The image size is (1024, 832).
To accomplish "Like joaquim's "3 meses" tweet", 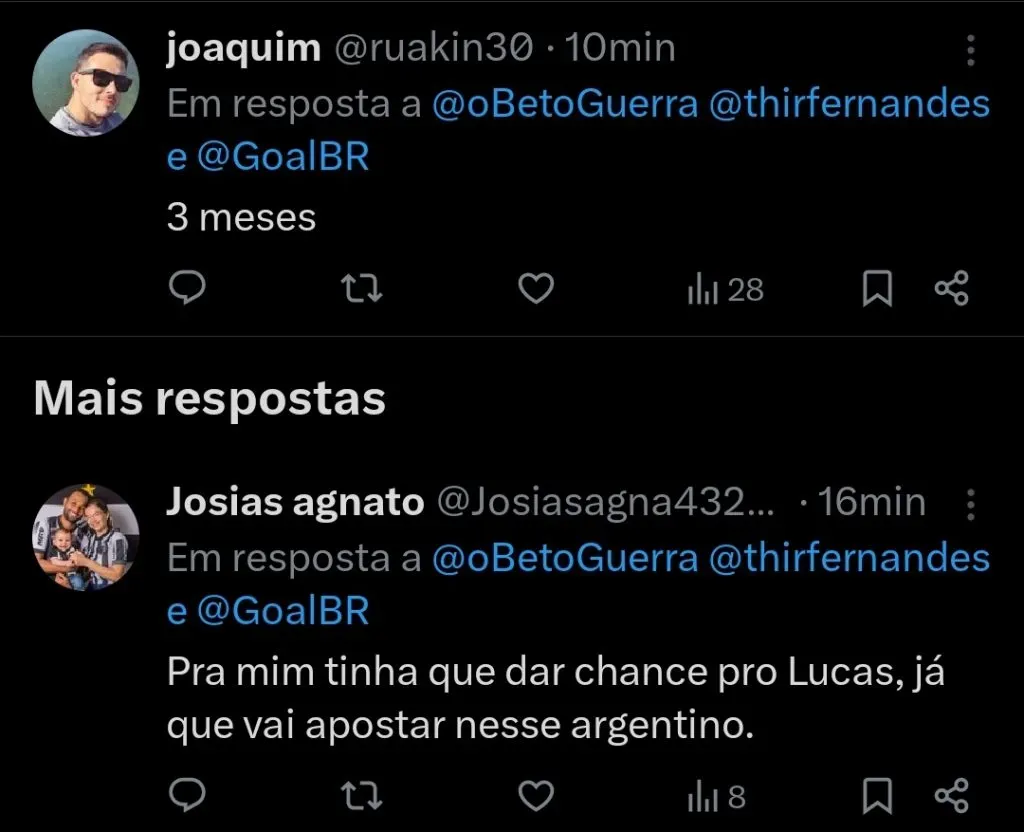I will pyautogui.click(x=537, y=289).
